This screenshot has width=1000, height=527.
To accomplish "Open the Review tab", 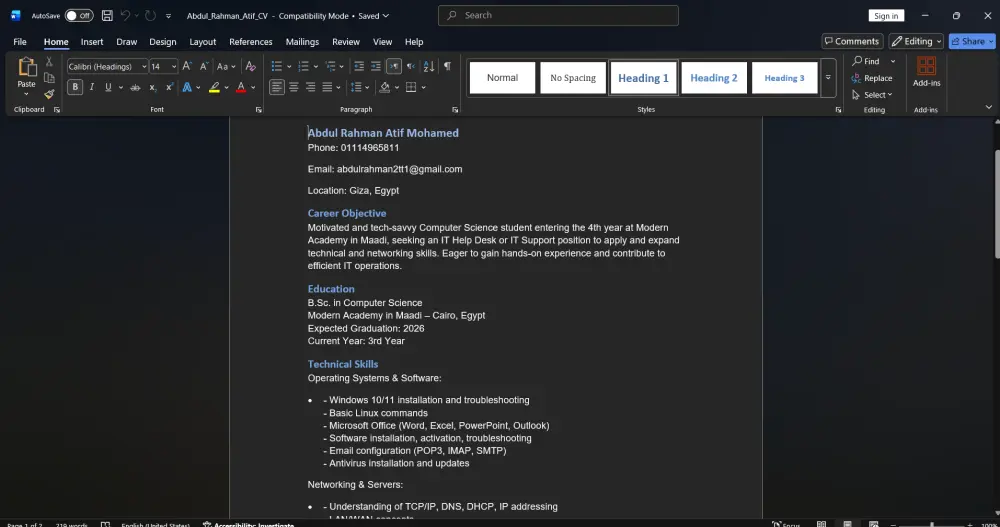I will (x=346, y=41).
